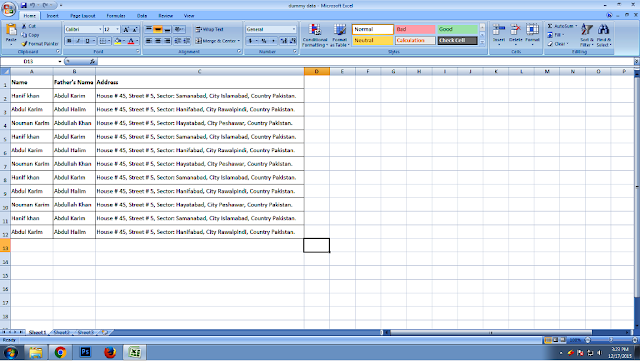Viewport: 640px width, 361px height.
Task: Open the font size dropdown
Action: tap(118, 29)
